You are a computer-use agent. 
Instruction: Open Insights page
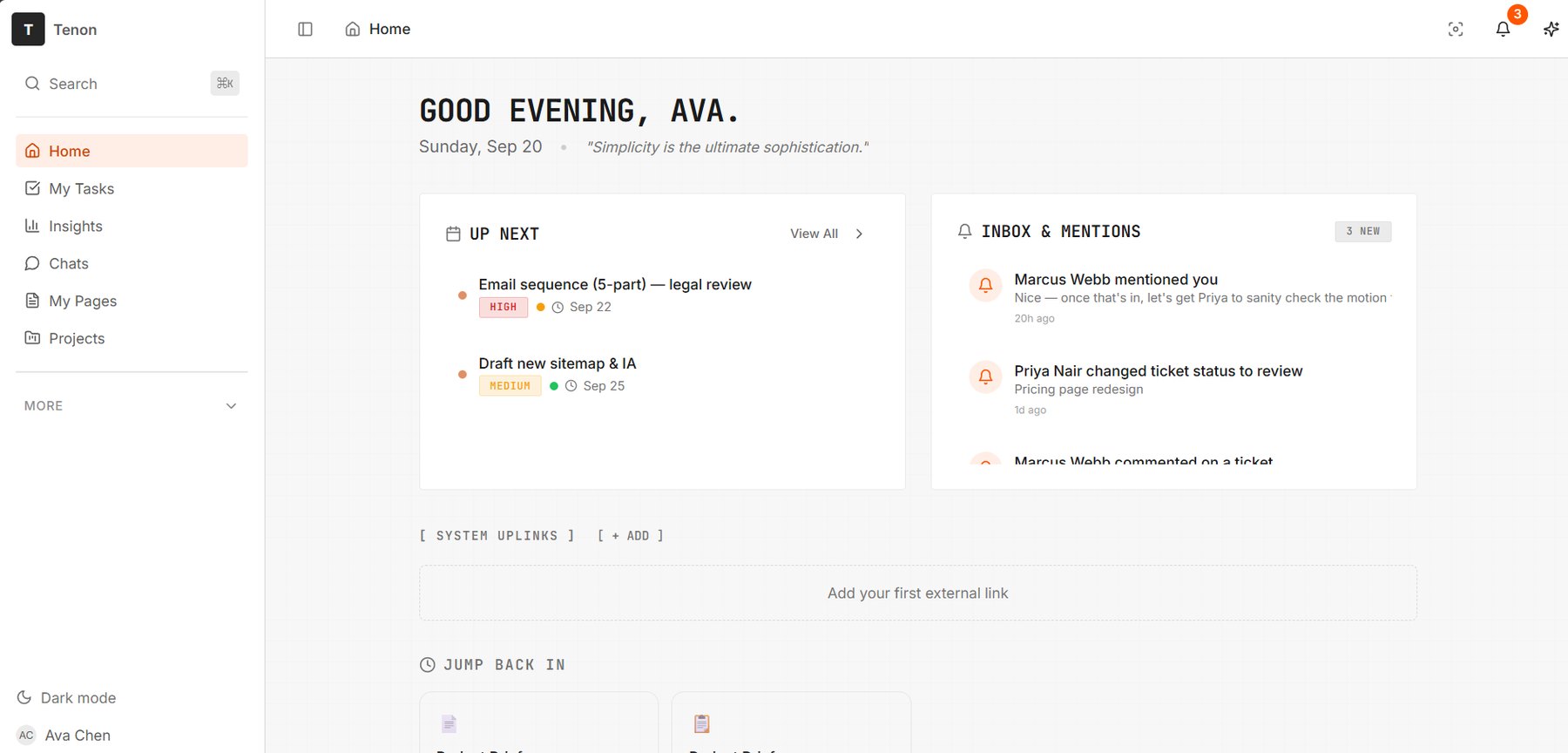[x=132, y=226]
